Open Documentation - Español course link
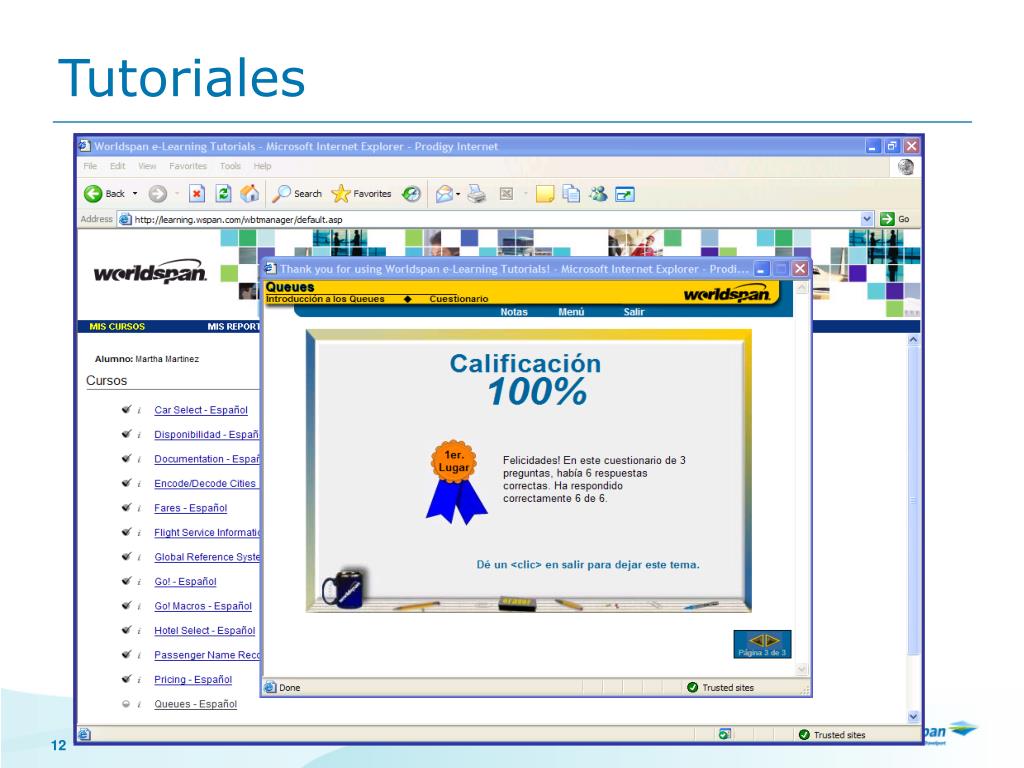The height and width of the screenshot is (768, 1024). click(206, 459)
